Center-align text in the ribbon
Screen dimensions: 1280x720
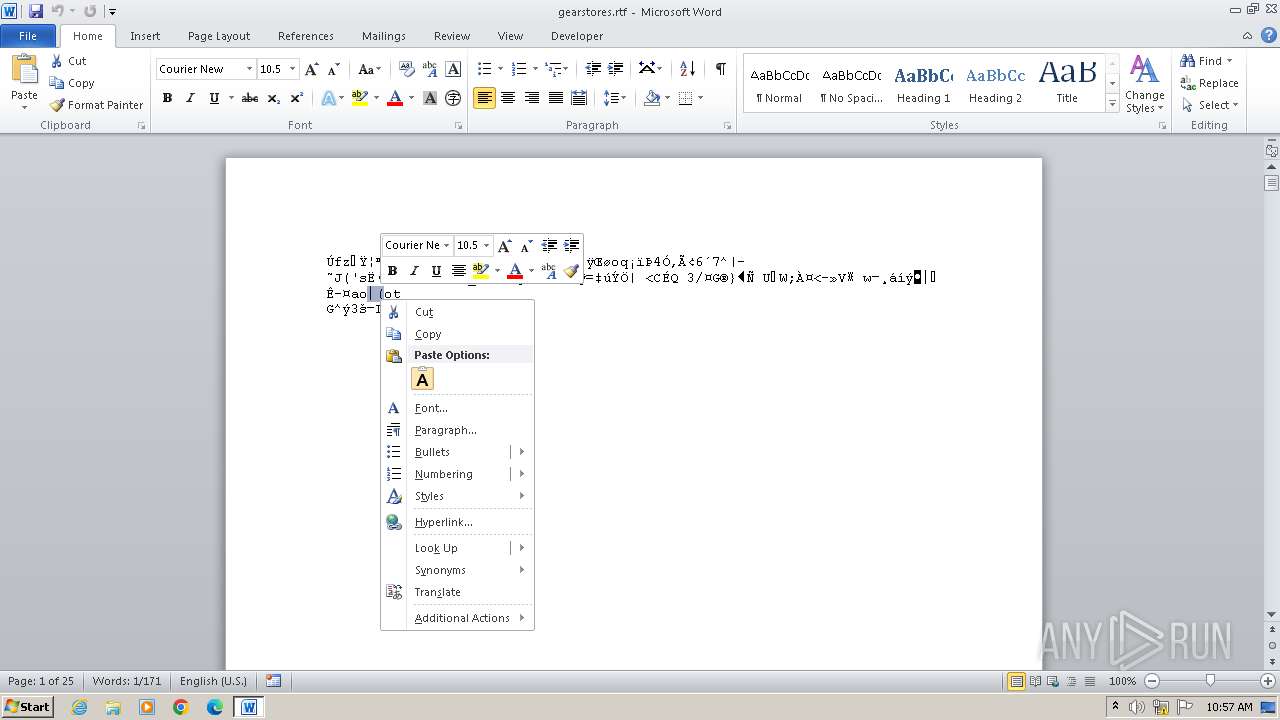pyautogui.click(x=508, y=98)
